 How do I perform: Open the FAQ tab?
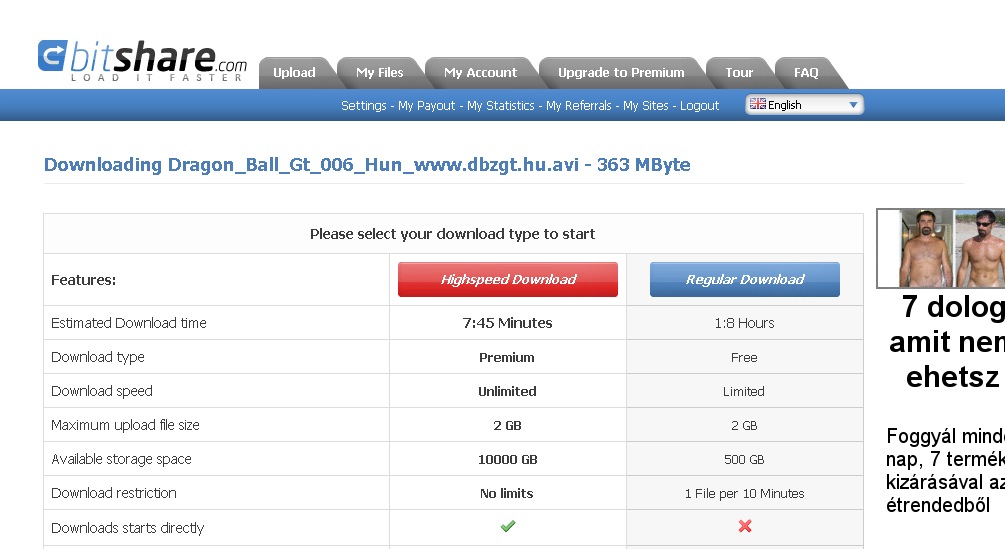pos(806,72)
